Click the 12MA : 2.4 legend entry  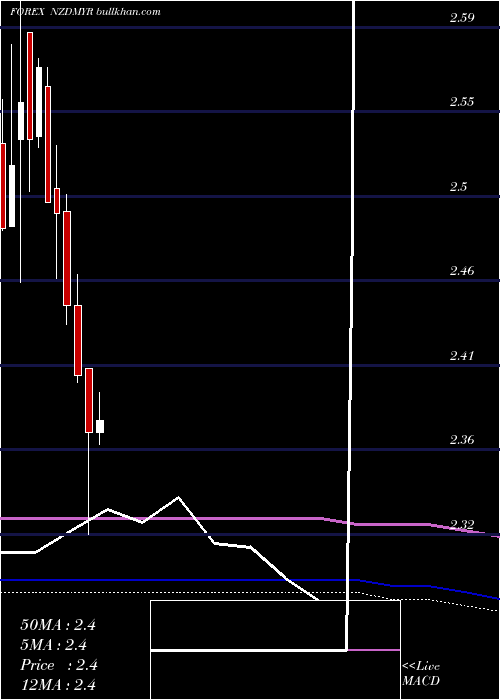point(58,684)
